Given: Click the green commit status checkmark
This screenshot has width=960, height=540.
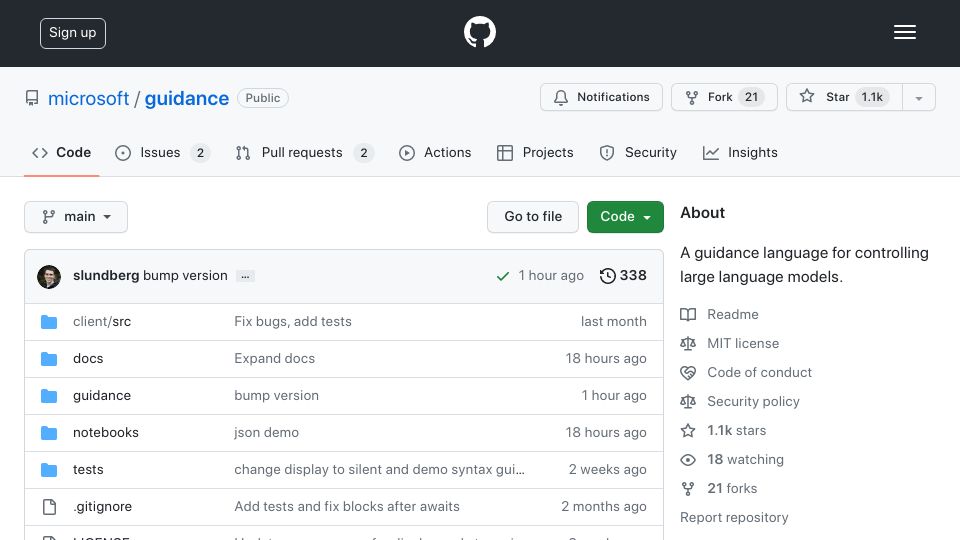Looking at the screenshot, I should (x=503, y=277).
